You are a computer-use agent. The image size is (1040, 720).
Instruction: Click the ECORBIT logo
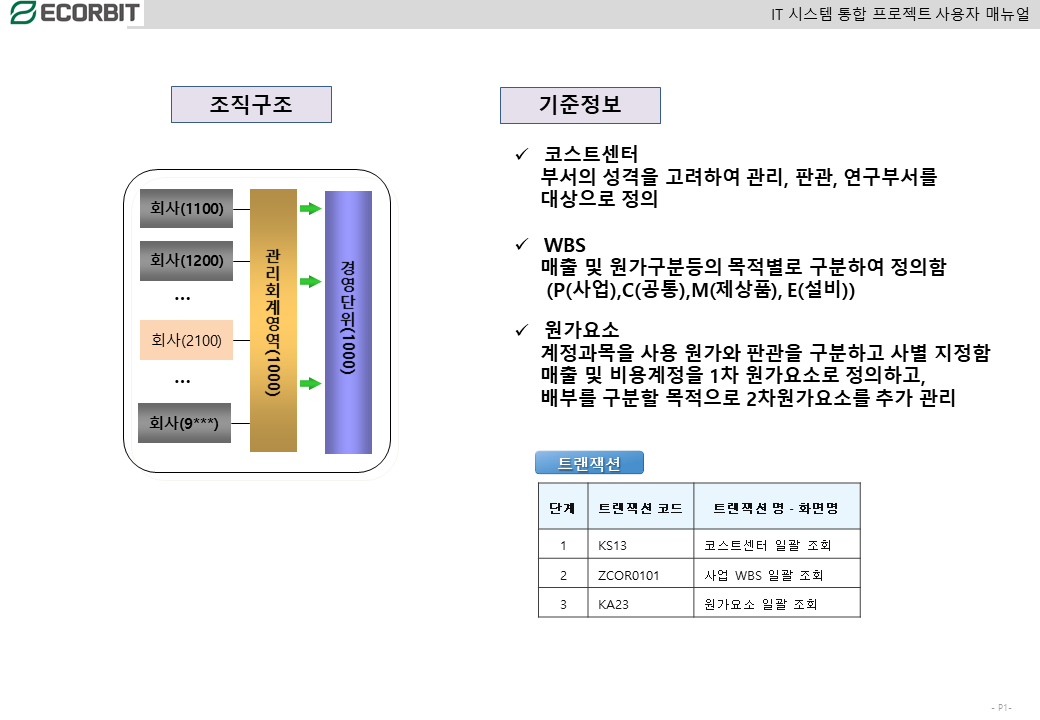coord(75,13)
